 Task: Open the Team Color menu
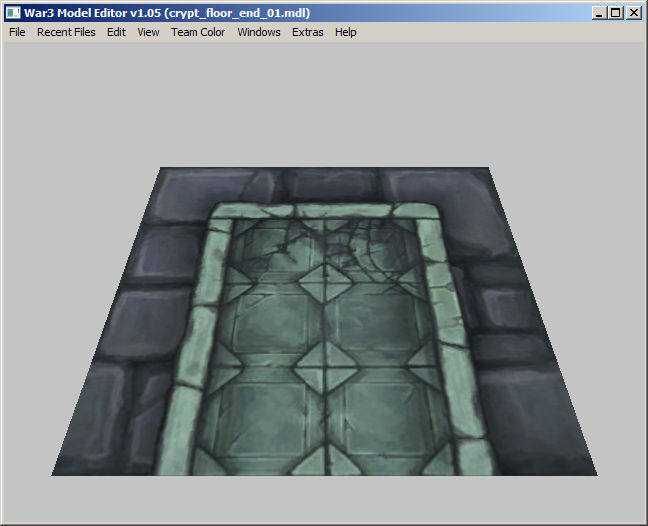click(198, 32)
